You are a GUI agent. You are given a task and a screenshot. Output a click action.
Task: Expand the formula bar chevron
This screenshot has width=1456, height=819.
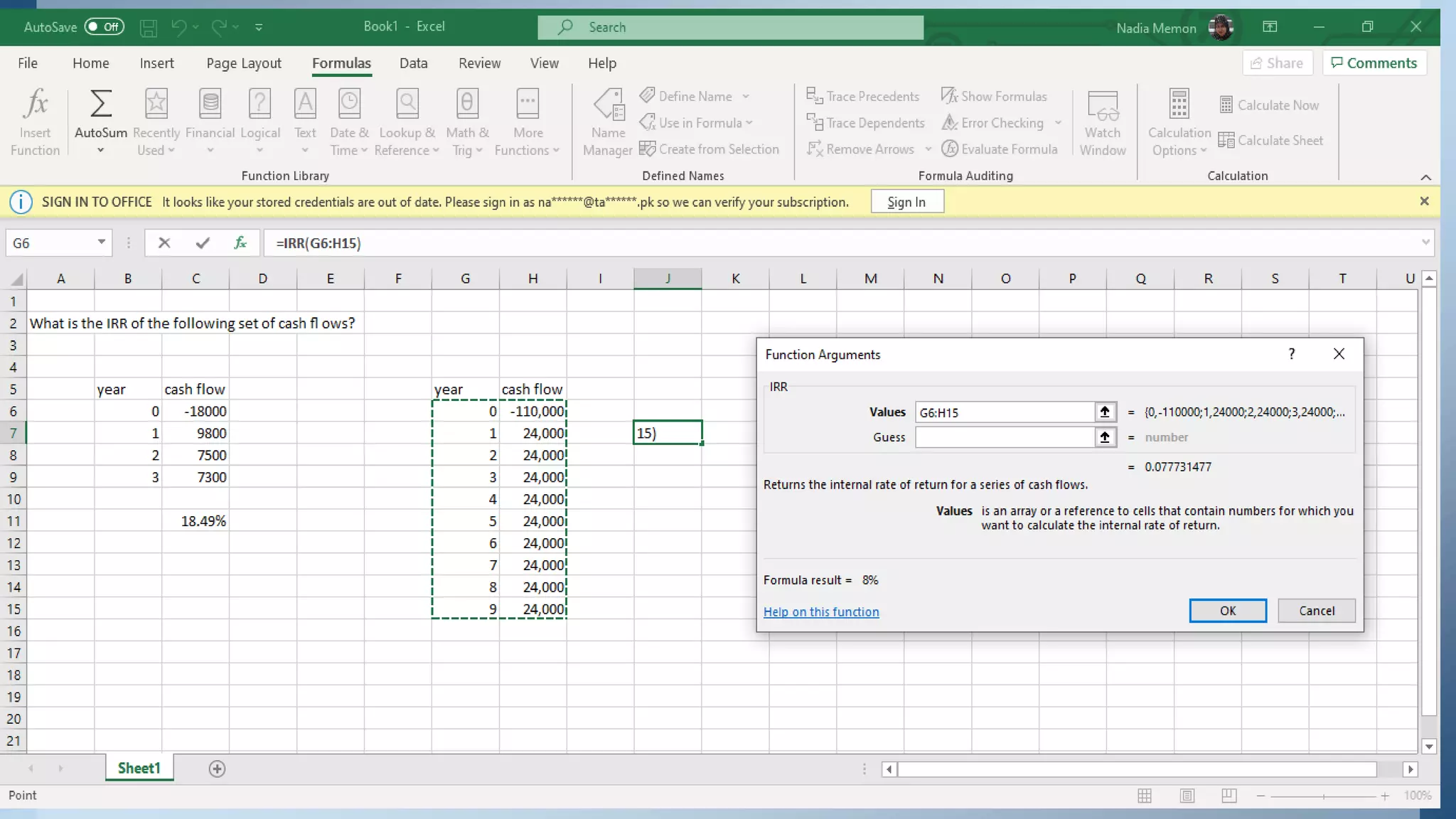pos(1425,242)
